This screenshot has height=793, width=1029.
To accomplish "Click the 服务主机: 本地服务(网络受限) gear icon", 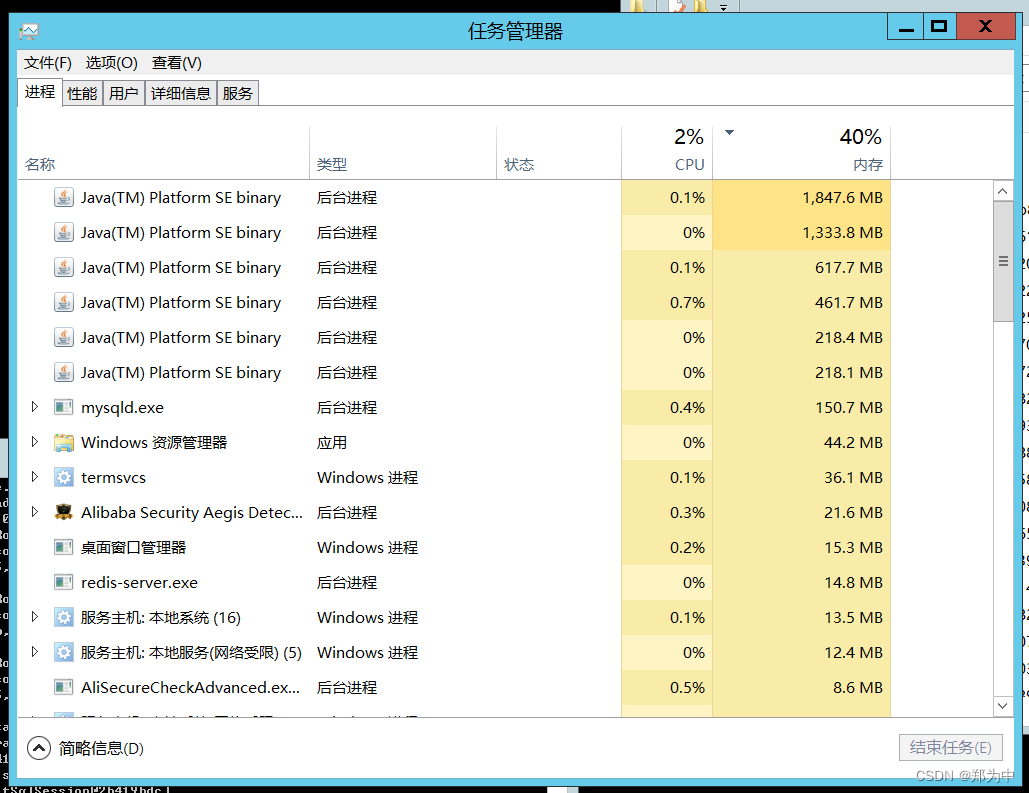I will coord(64,653).
